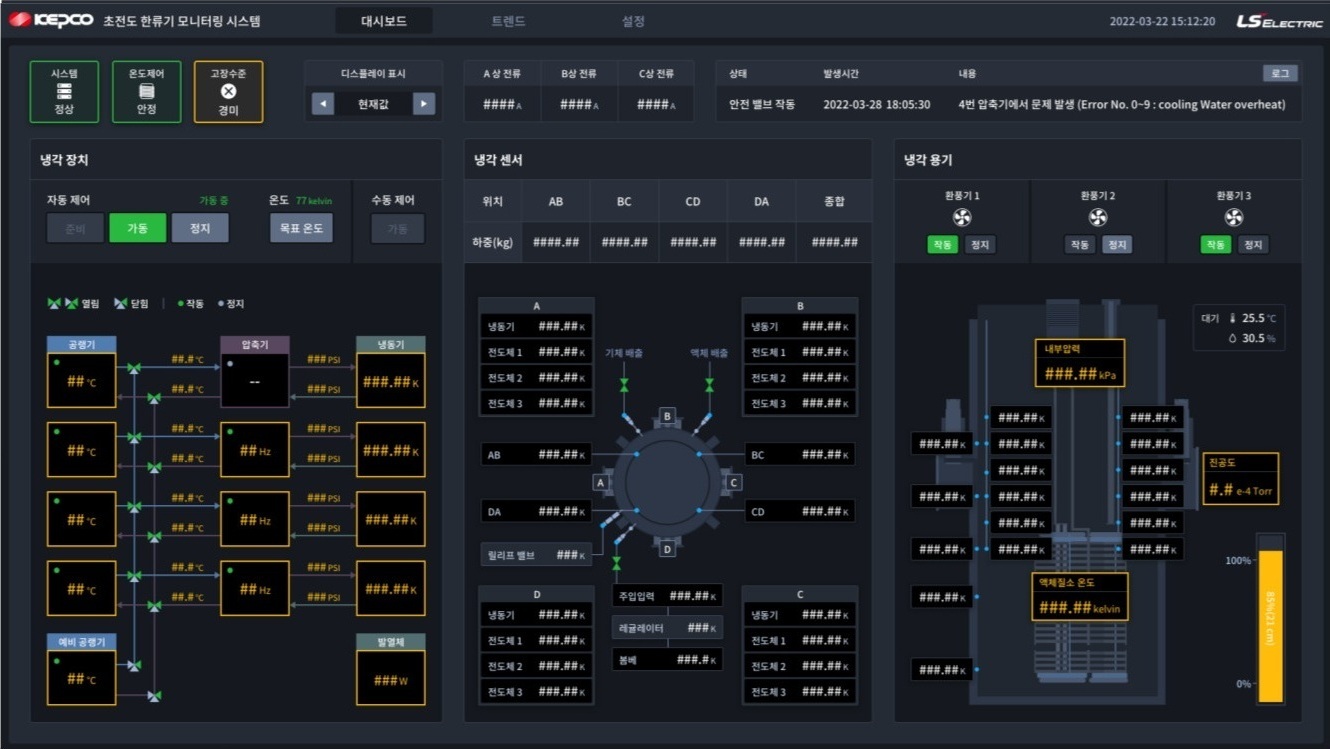The height and width of the screenshot is (749, 1330).
Task: Go to previous 디스플레이 표시 option with left arrow
Action: [x=323, y=104]
